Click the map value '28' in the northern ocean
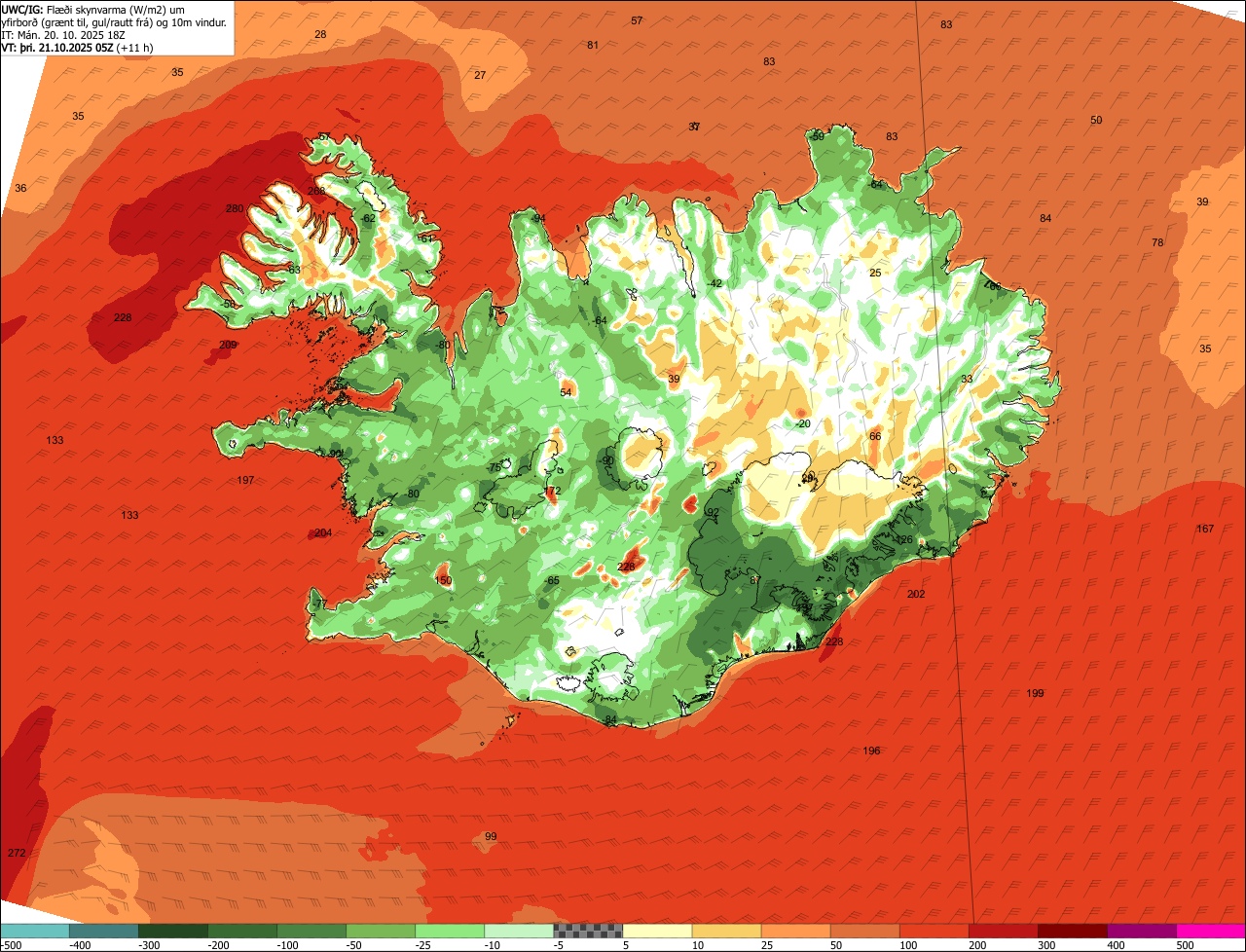 pos(320,34)
